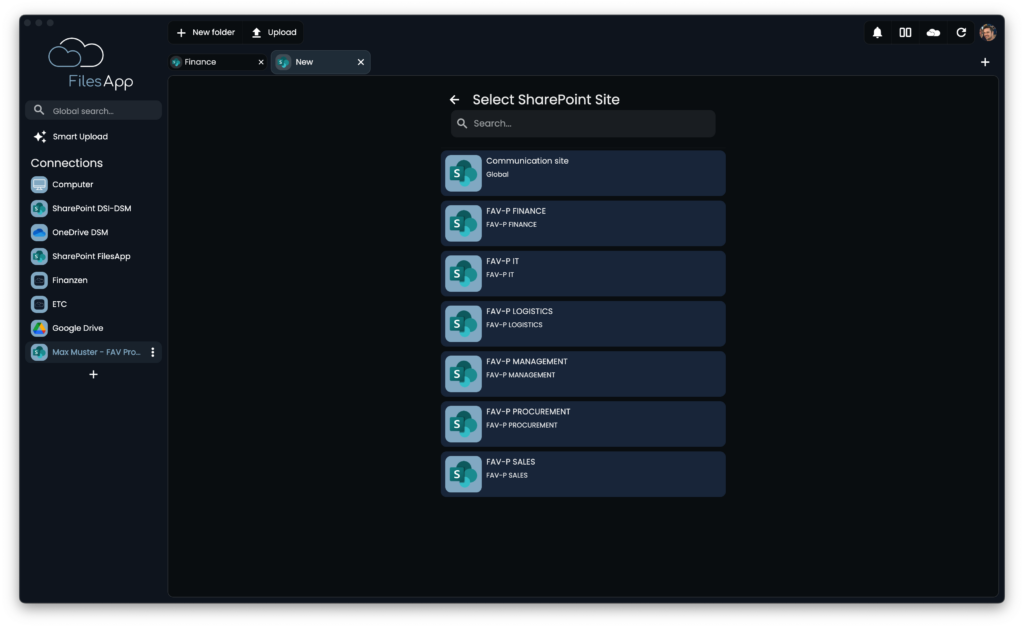Image resolution: width=1024 pixels, height=627 pixels.
Task: Click the Upload button
Action: click(x=274, y=33)
